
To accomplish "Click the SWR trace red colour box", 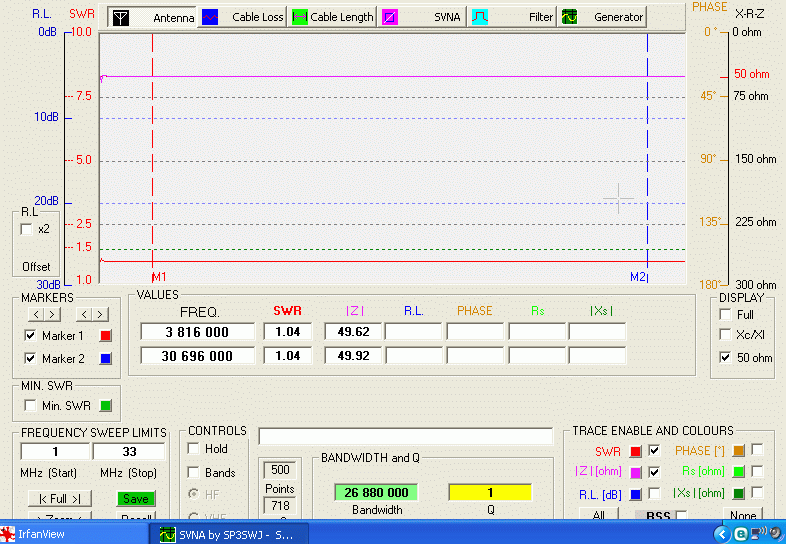I will point(636,451).
